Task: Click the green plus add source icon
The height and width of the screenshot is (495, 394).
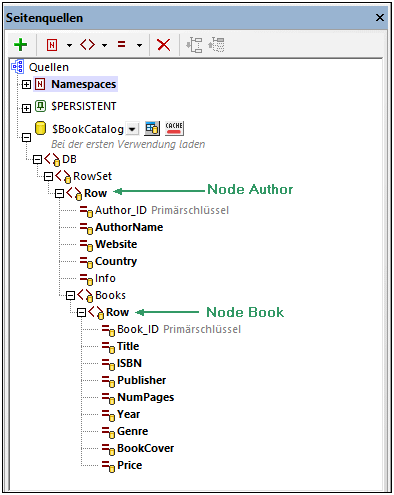Action: (x=21, y=45)
